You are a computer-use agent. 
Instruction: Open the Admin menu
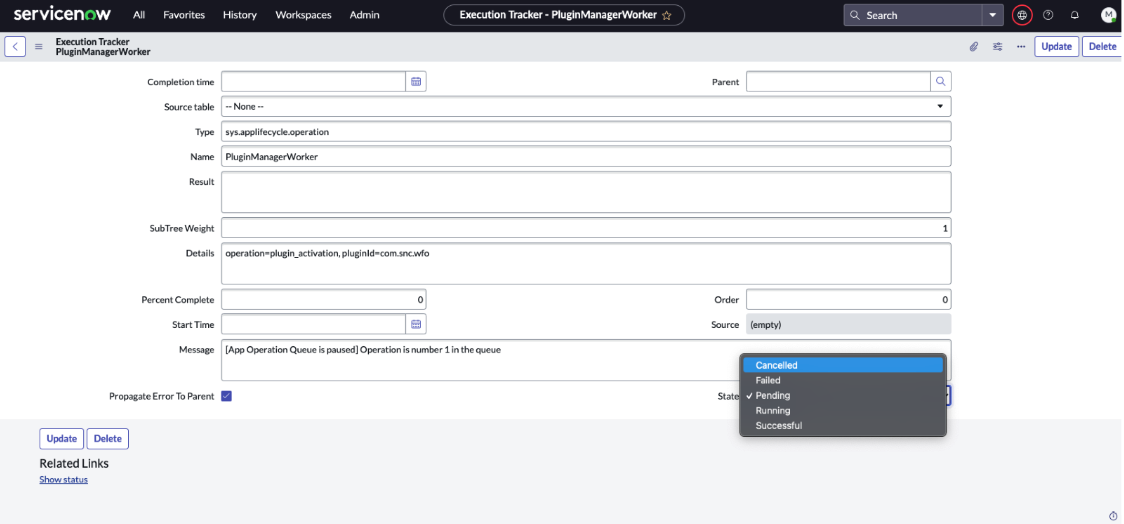point(365,15)
